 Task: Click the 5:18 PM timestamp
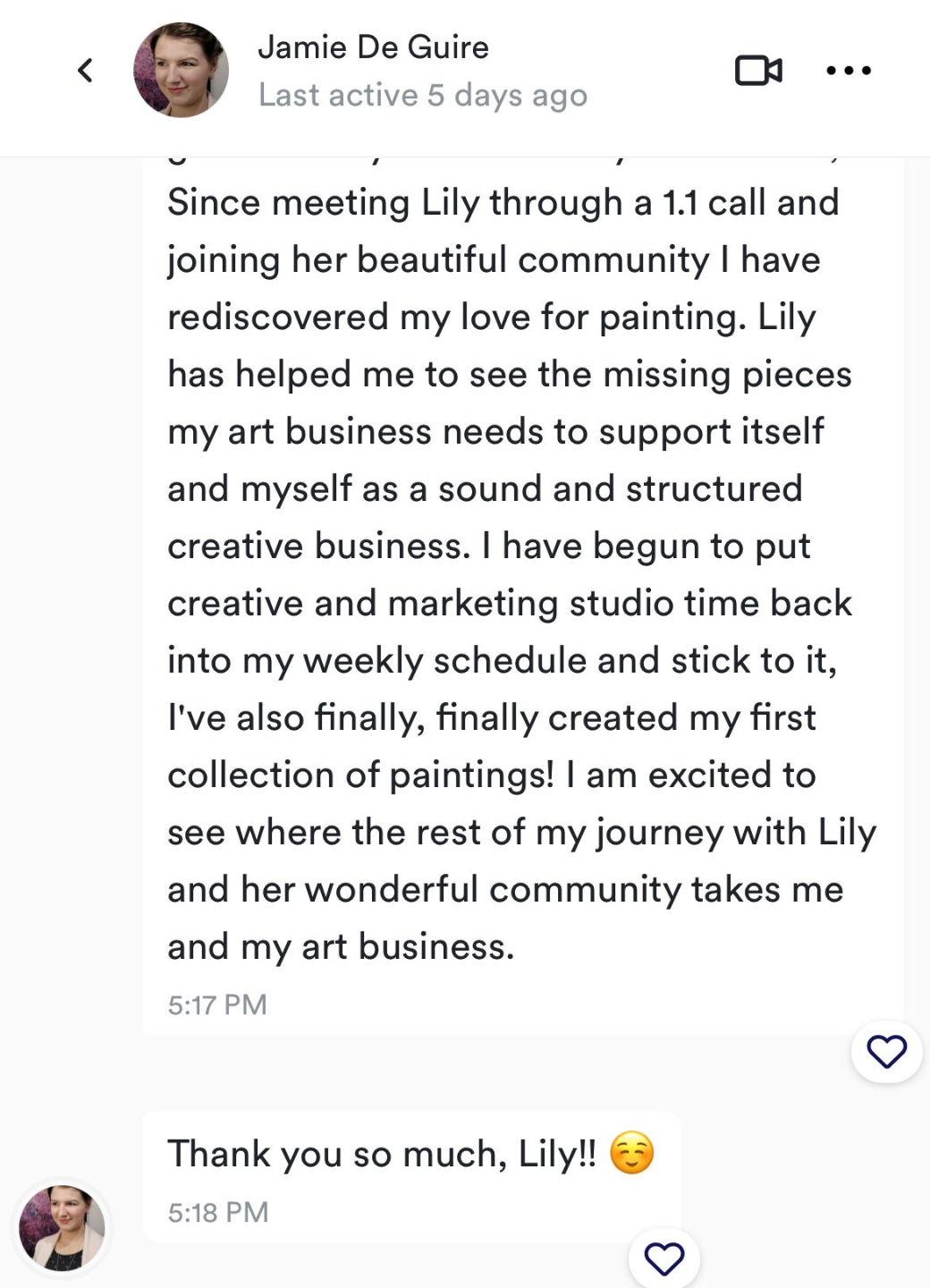(x=217, y=1212)
